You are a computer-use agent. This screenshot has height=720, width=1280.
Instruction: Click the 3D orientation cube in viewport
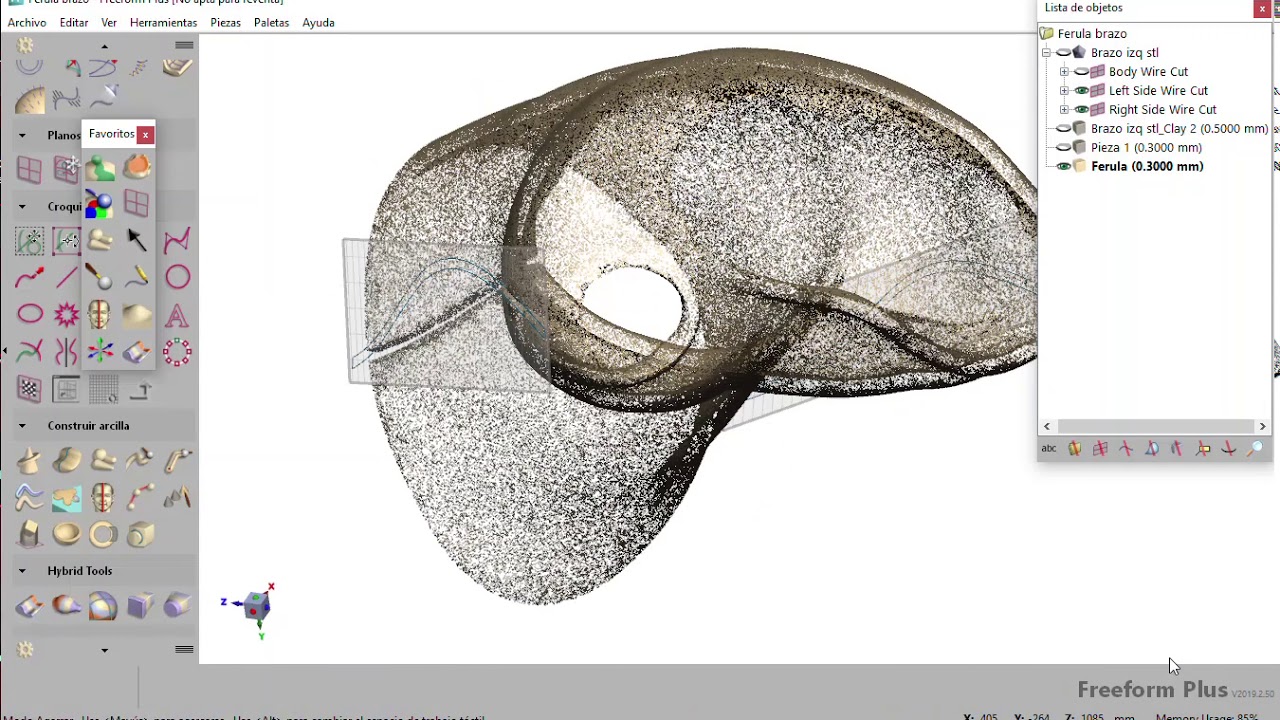pos(257,605)
